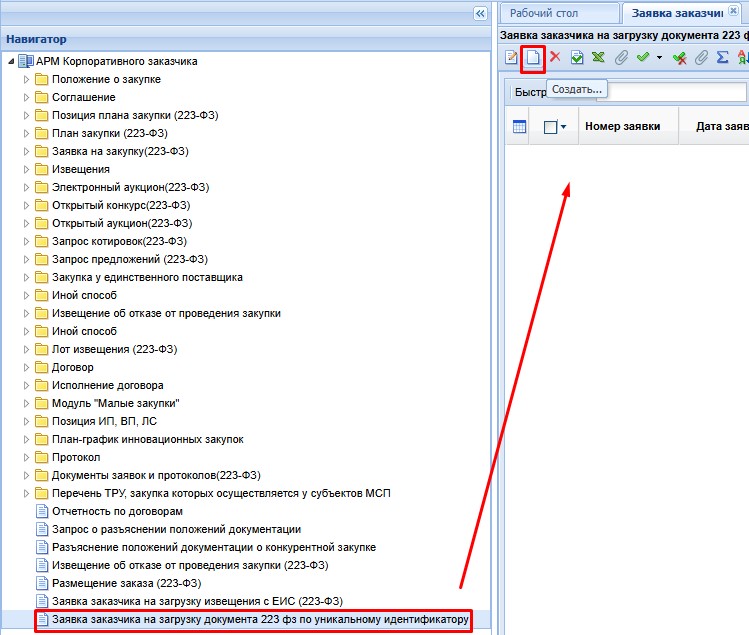Expand the Договор folder node
The image size is (749, 635).
click(x=27, y=367)
